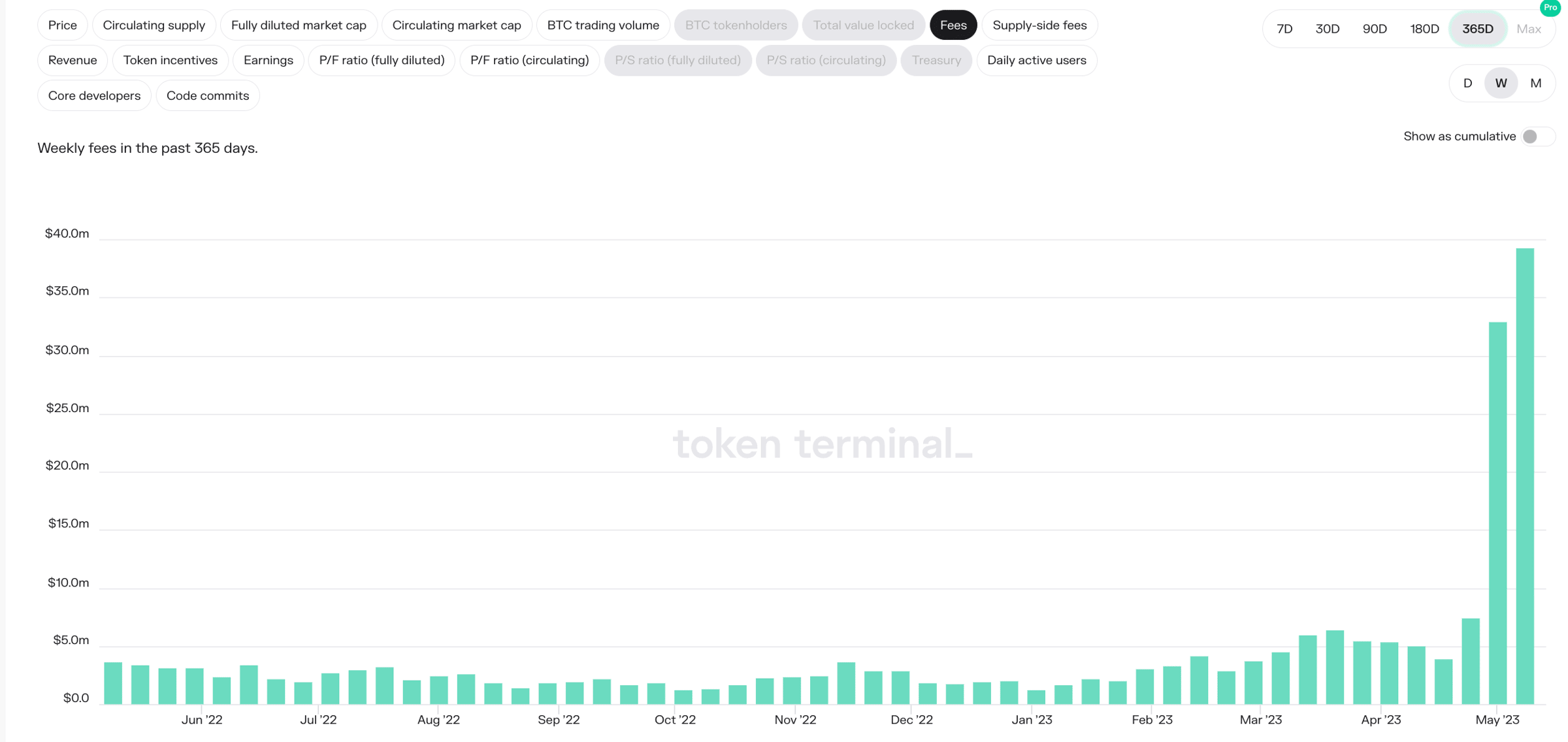The width and height of the screenshot is (1568, 742).
Task: Show the Supply-side fees metric
Action: pyautogui.click(x=1039, y=25)
